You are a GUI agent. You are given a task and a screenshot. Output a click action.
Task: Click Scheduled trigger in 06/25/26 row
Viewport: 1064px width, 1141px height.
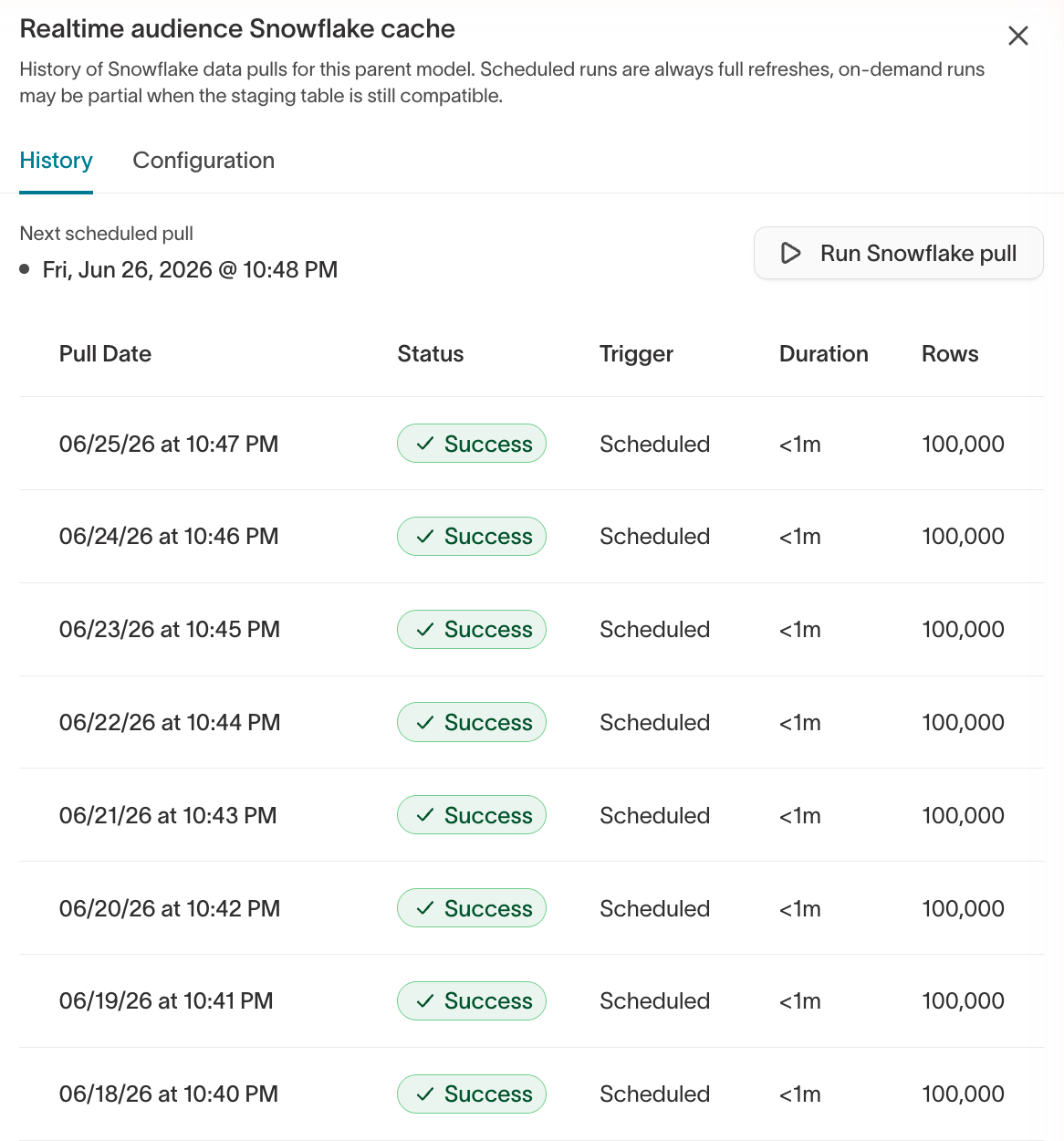[x=654, y=445]
